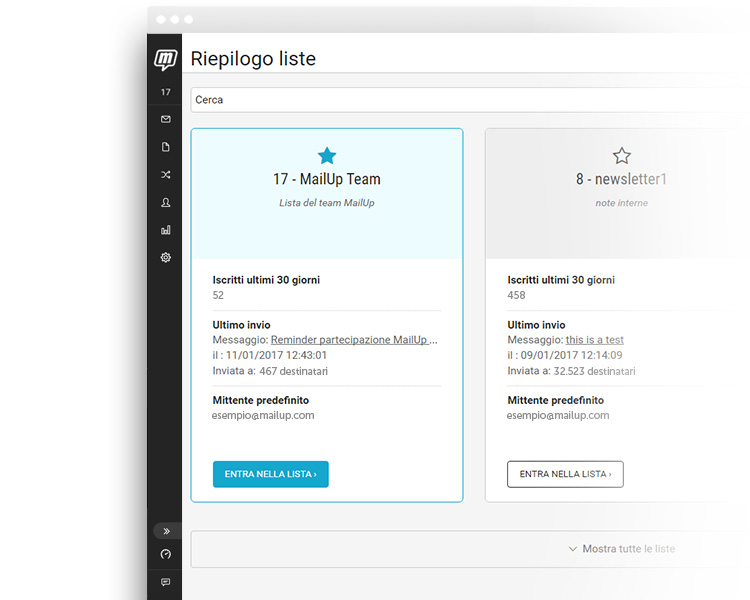Image resolution: width=750 pixels, height=600 pixels.
Task: Click ENTRA NELLA LISTA for newsletter1
Action: (565, 474)
